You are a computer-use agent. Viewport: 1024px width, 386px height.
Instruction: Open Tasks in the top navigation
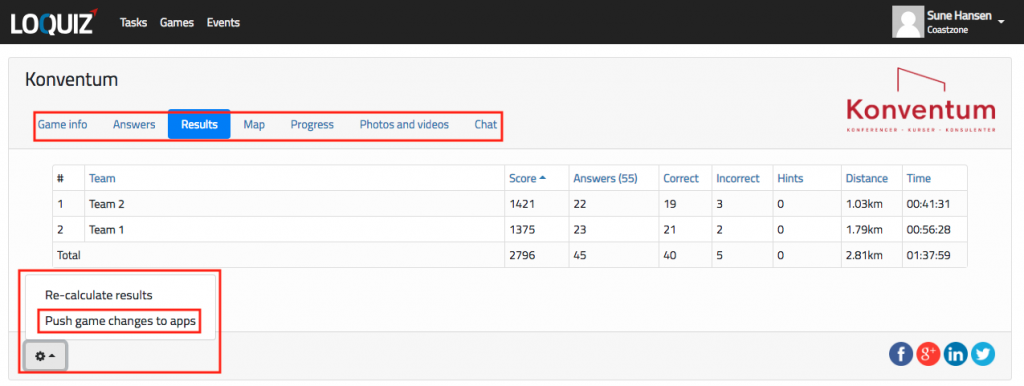133,22
